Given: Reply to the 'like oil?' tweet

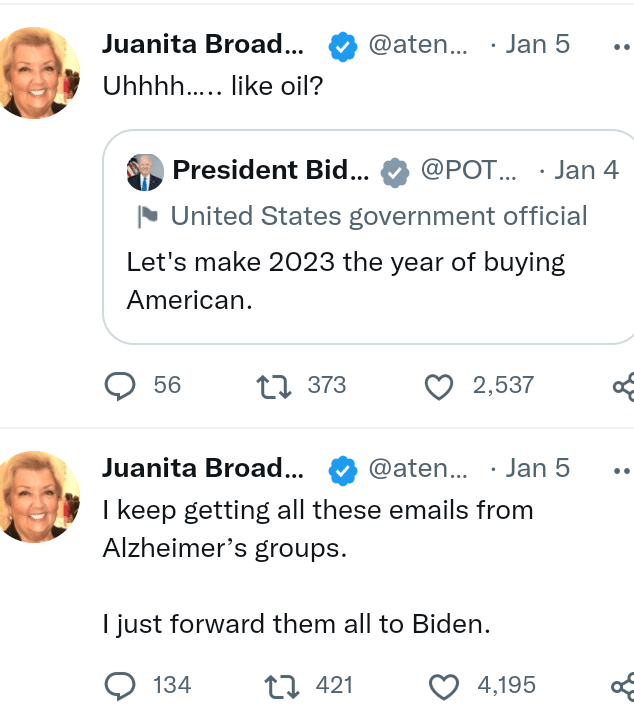Looking at the screenshot, I should (120, 385).
